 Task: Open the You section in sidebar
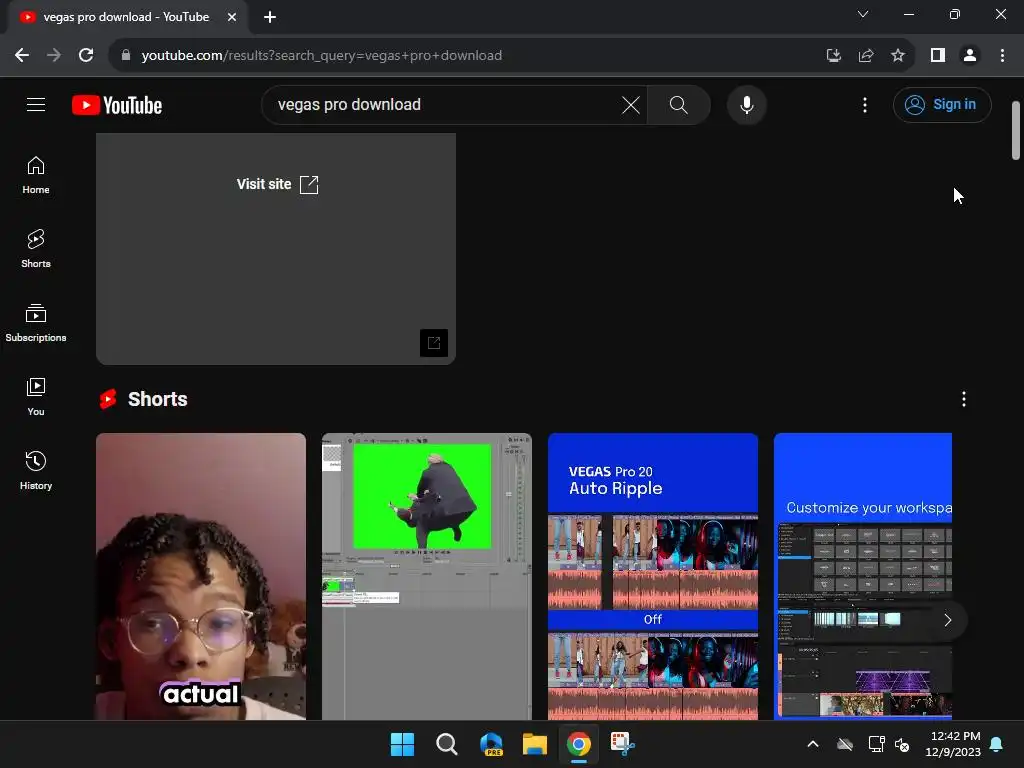36,396
